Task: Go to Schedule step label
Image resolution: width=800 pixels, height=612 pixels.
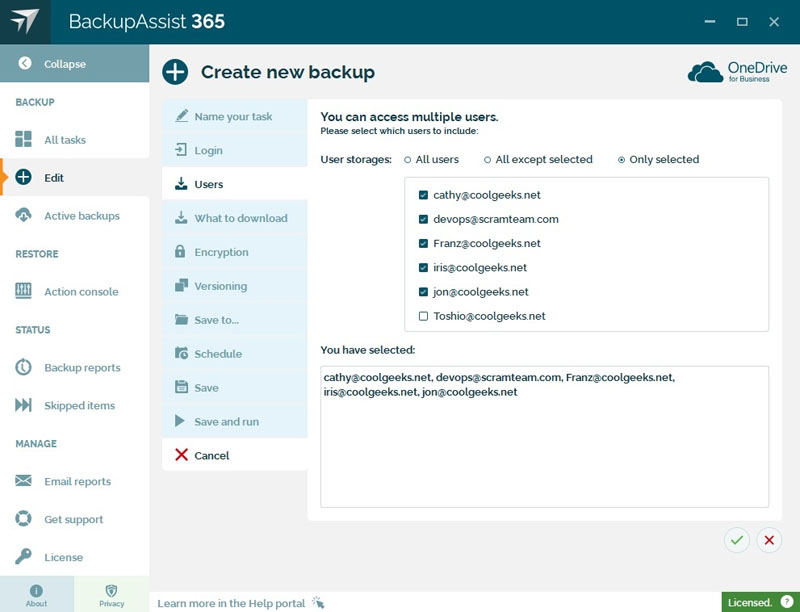Action: pyautogui.click(x=218, y=353)
